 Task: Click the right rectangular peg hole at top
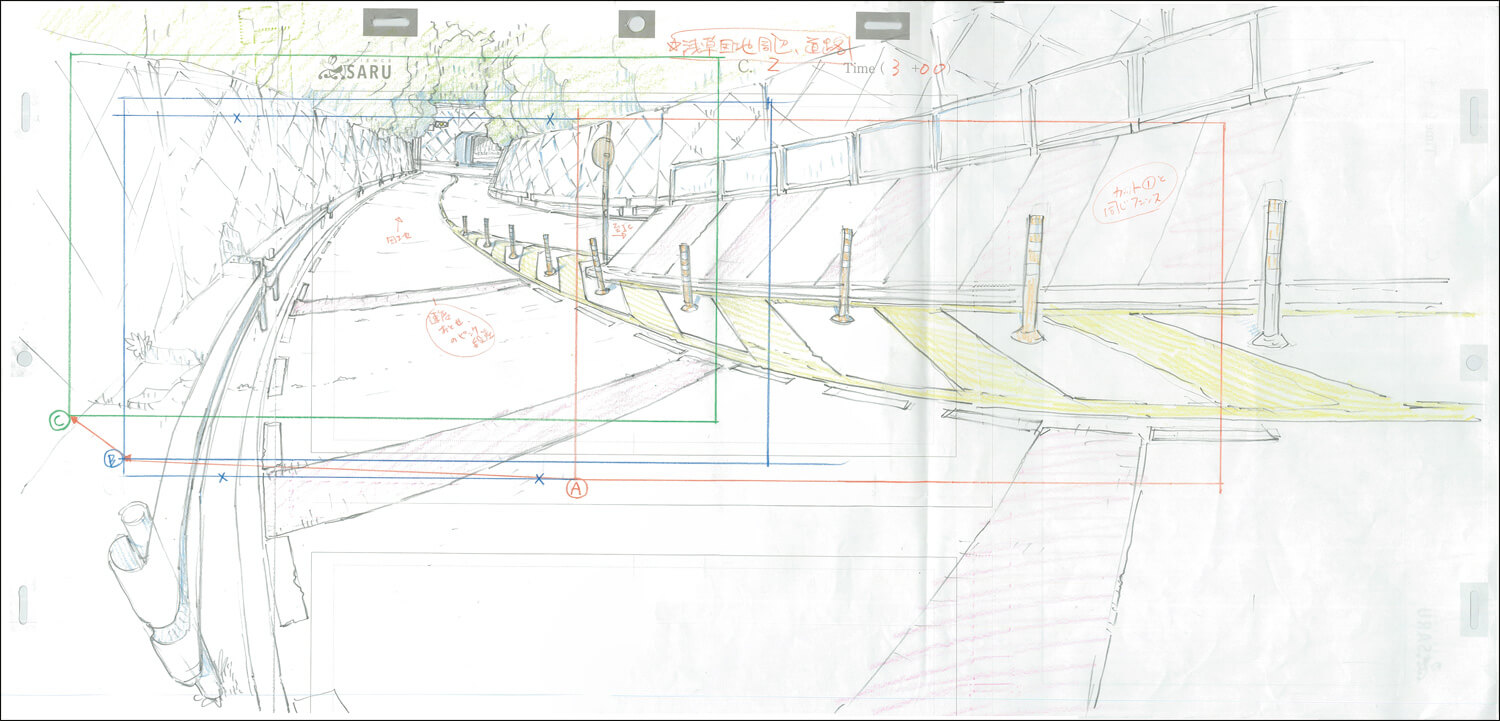881,24
